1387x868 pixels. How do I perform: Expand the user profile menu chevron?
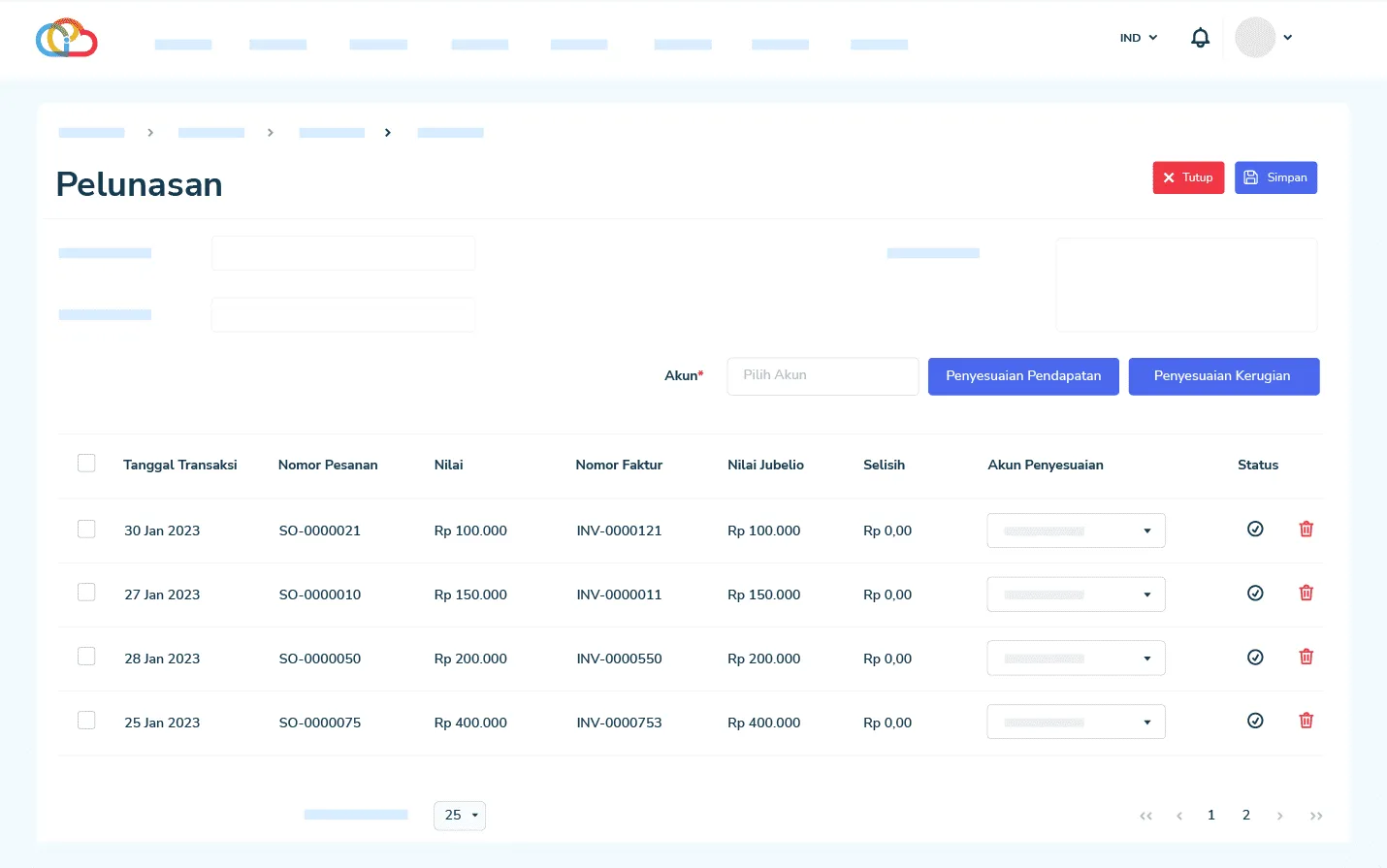pos(1288,38)
